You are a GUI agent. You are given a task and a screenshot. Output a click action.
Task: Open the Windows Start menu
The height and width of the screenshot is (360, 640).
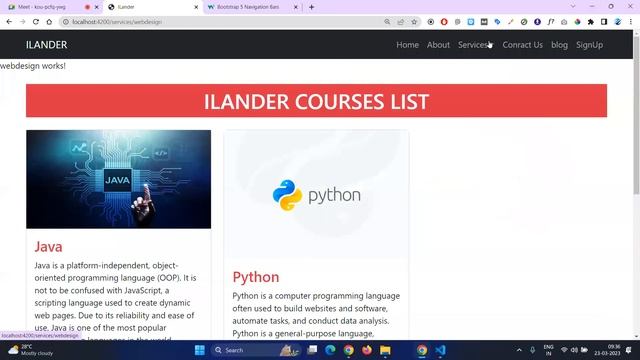[x=200, y=350]
